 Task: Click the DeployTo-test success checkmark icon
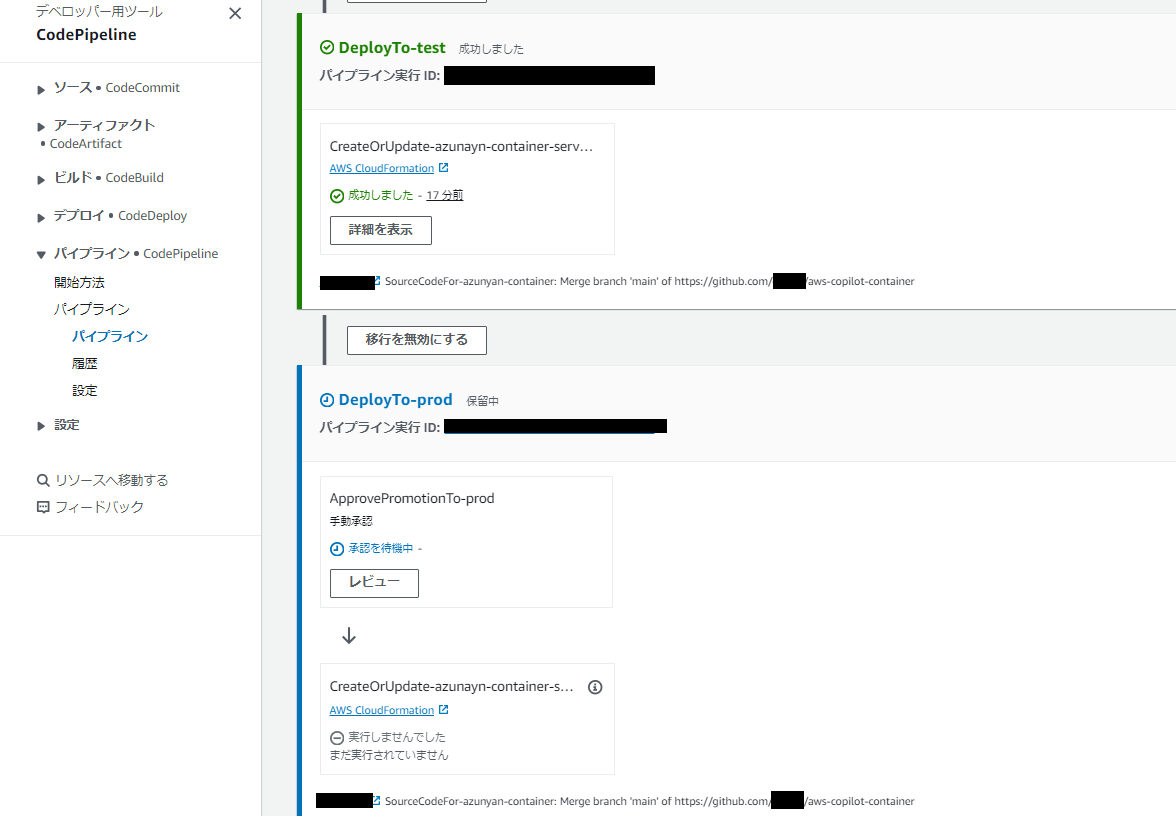tap(327, 48)
